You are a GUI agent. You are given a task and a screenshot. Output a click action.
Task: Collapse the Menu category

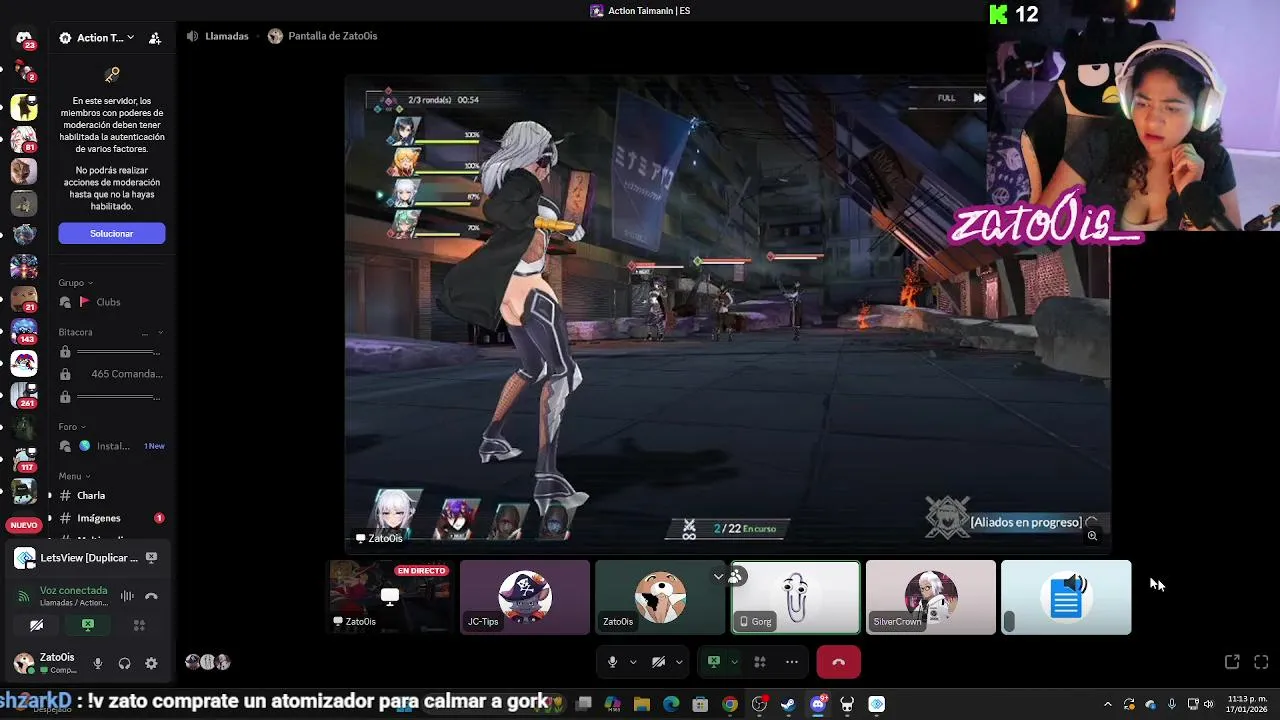click(x=74, y=476)
